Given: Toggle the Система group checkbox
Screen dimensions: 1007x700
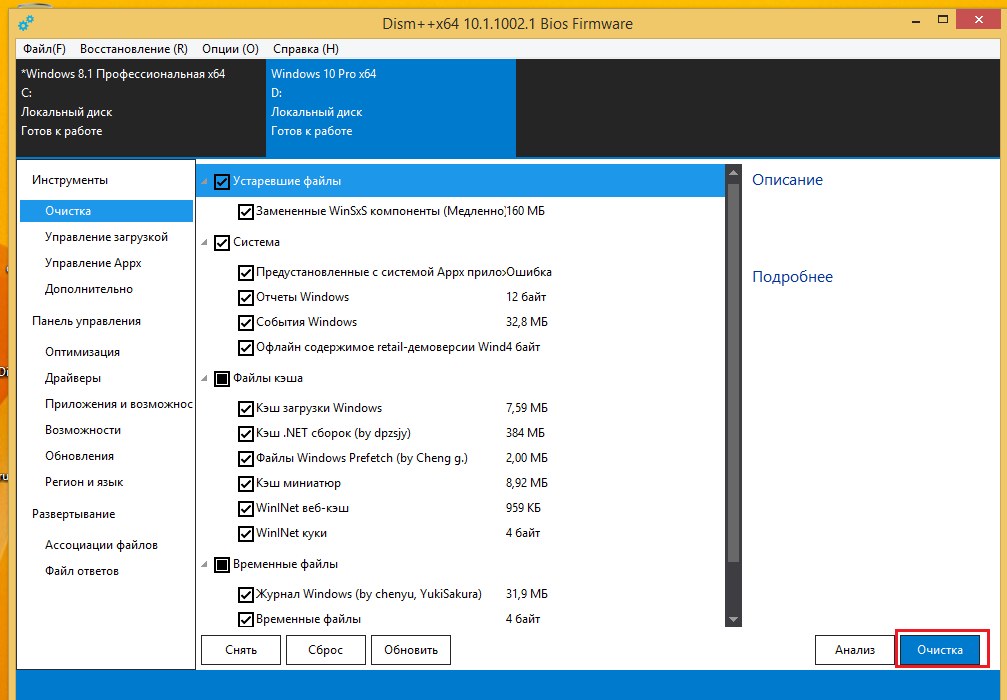Looking at the screenshot, I should point(222,243).
